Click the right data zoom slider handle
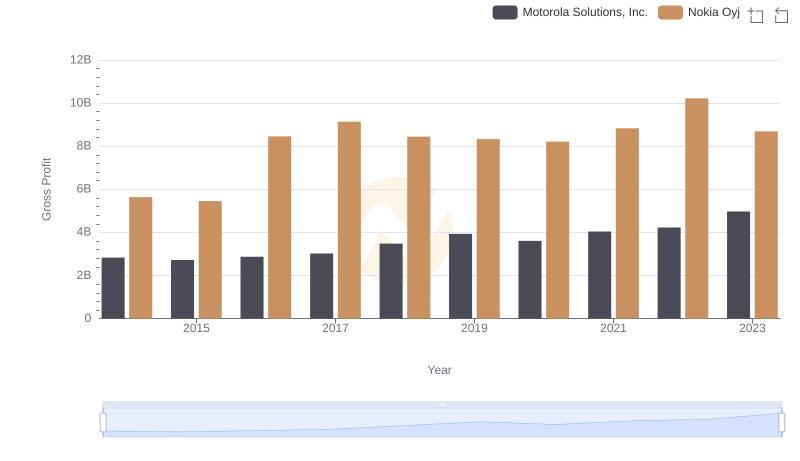 pos(781,422)
